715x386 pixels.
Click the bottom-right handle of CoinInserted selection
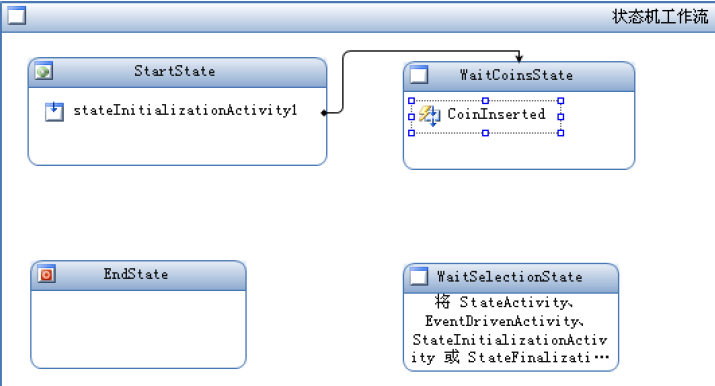[561, 133]
